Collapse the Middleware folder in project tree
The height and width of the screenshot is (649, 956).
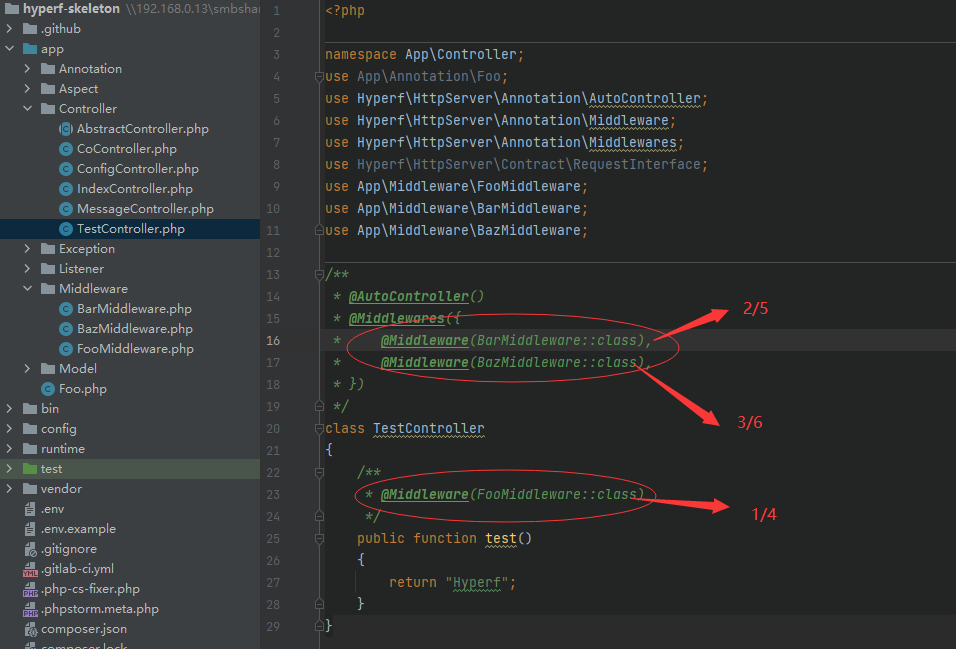pyautogui.click(x=28, y=289)
